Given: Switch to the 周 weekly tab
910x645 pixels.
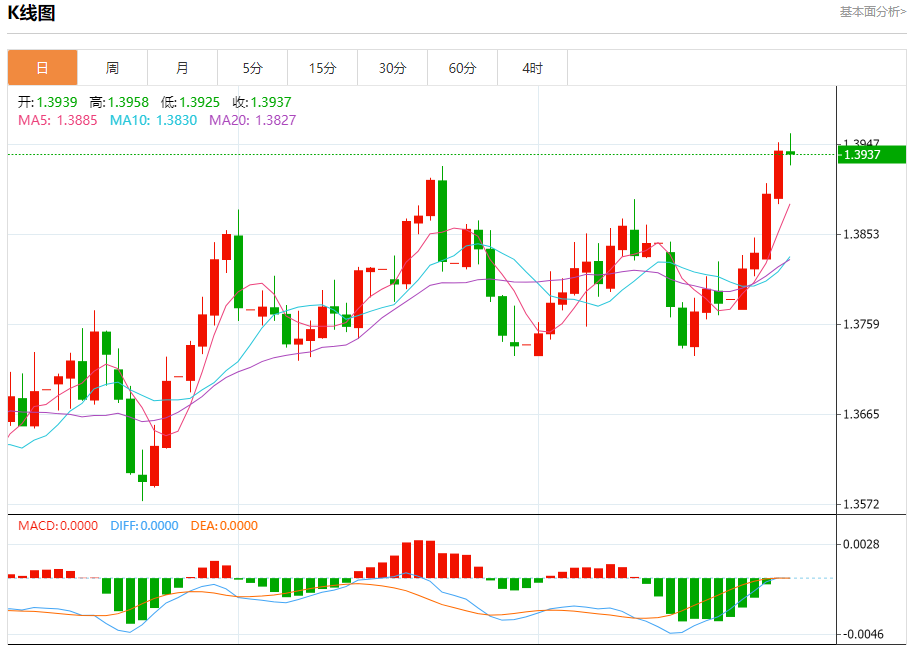Looking at the screenshot, I should coord(112,68).
